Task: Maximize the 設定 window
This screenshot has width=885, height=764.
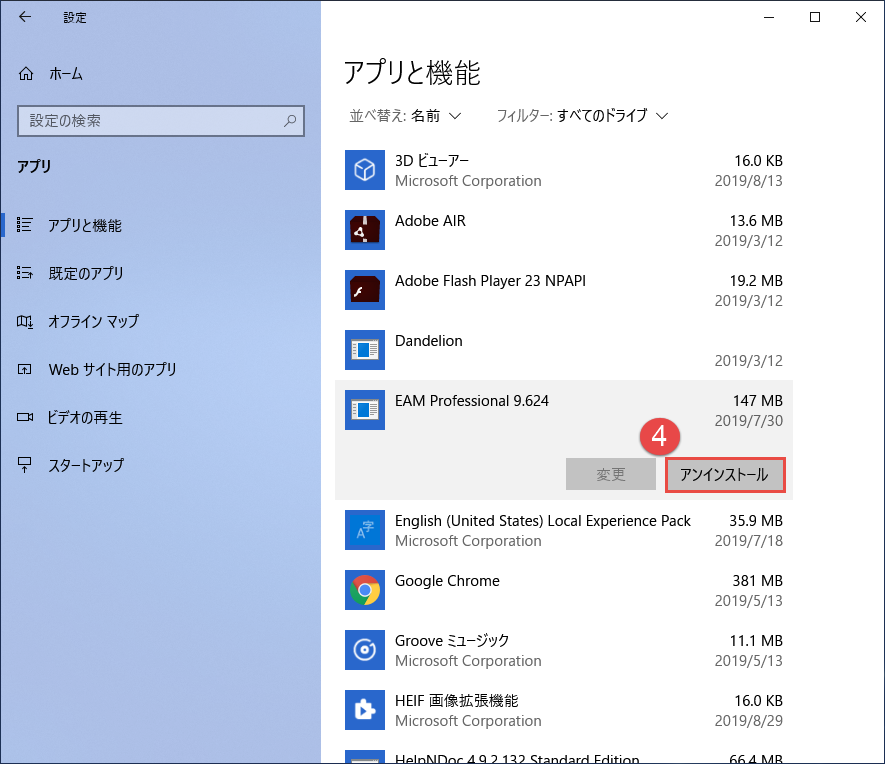Action: coord(815,17)
